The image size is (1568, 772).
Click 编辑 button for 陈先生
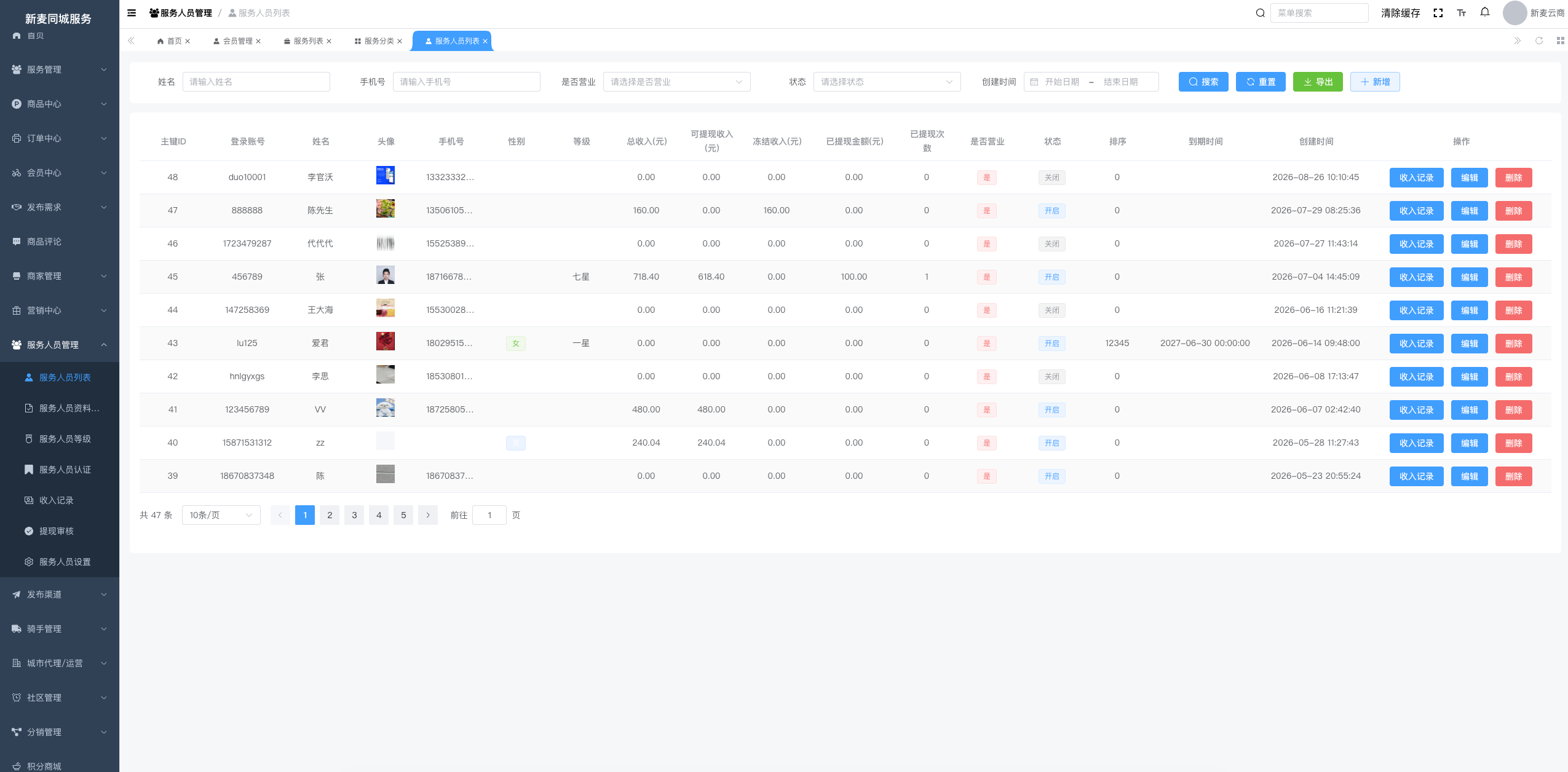(x=1469, y=211)
